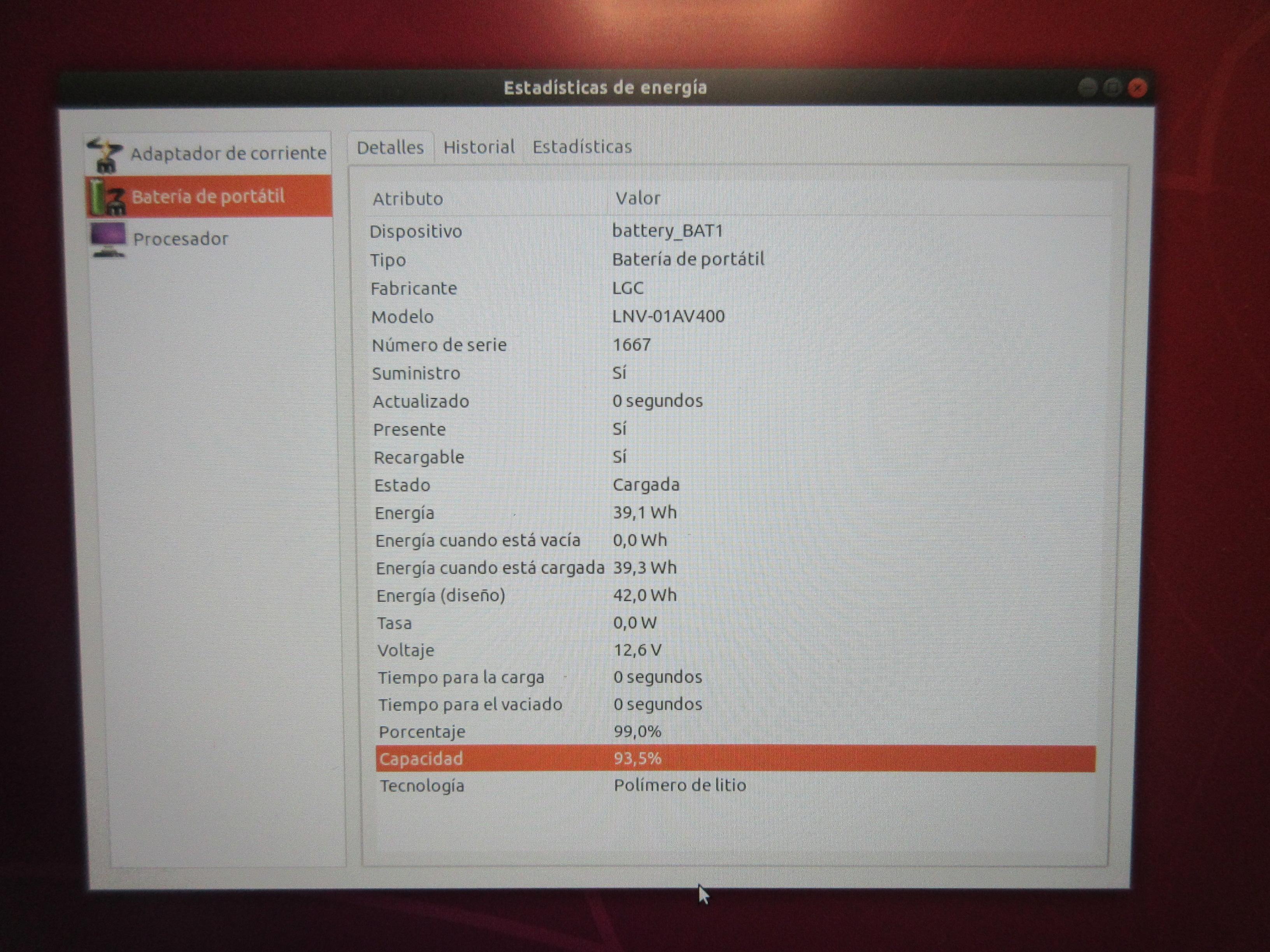Click the 93,5% capacity value
This screenshot has height=952, width=1270.
pos(637,759)
